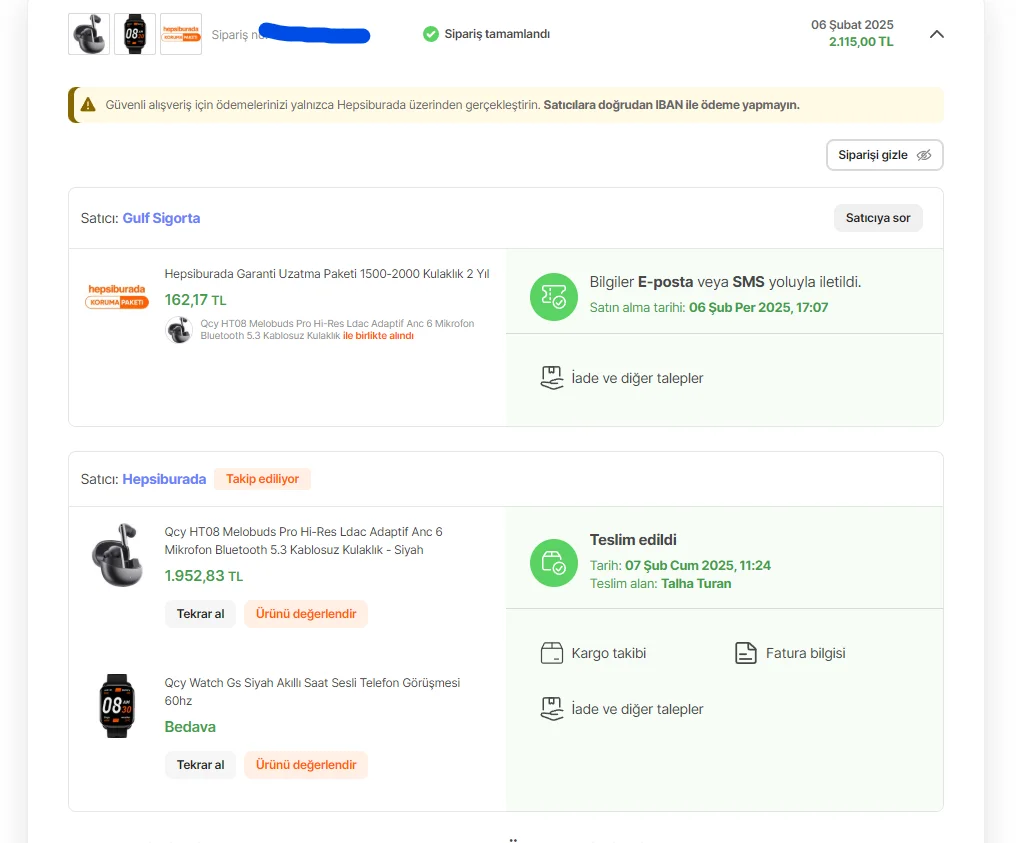
Task: Open İade ve diğer talepler for the warranty package
Action: coord(622,378)
